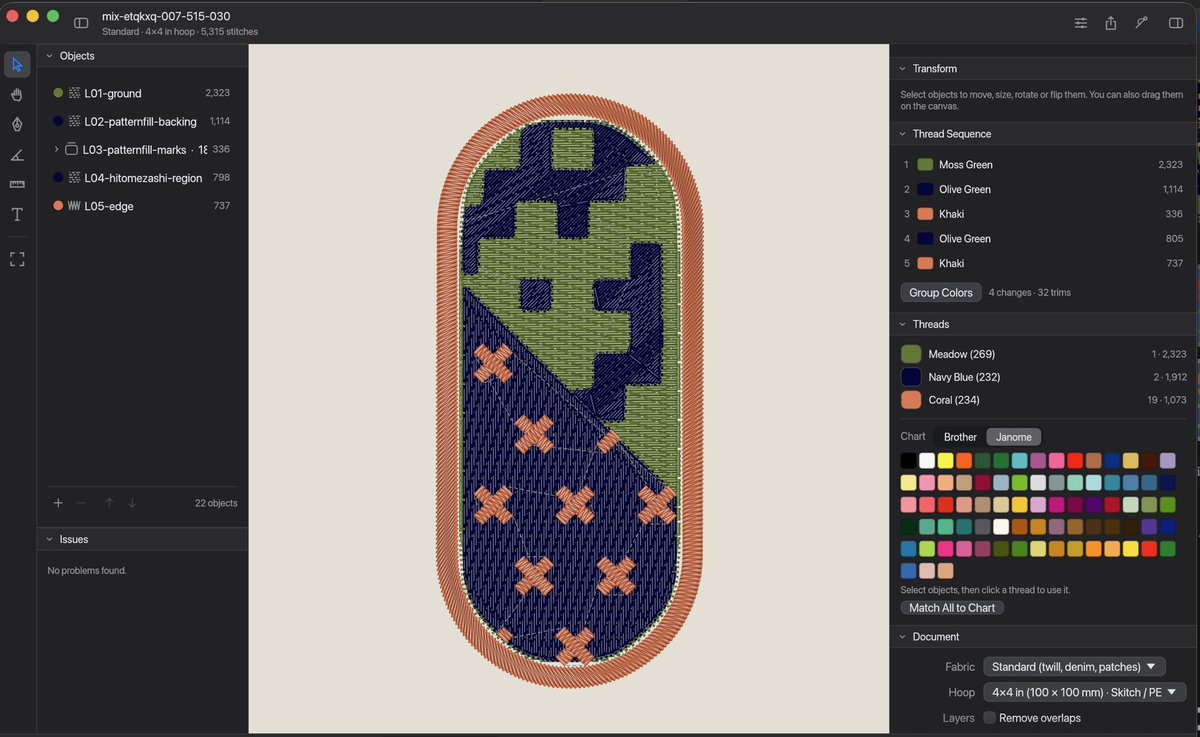Enable the Remove overlaps checkbox
This screenshot has width=1200, height=737.
tap(989, 718)
